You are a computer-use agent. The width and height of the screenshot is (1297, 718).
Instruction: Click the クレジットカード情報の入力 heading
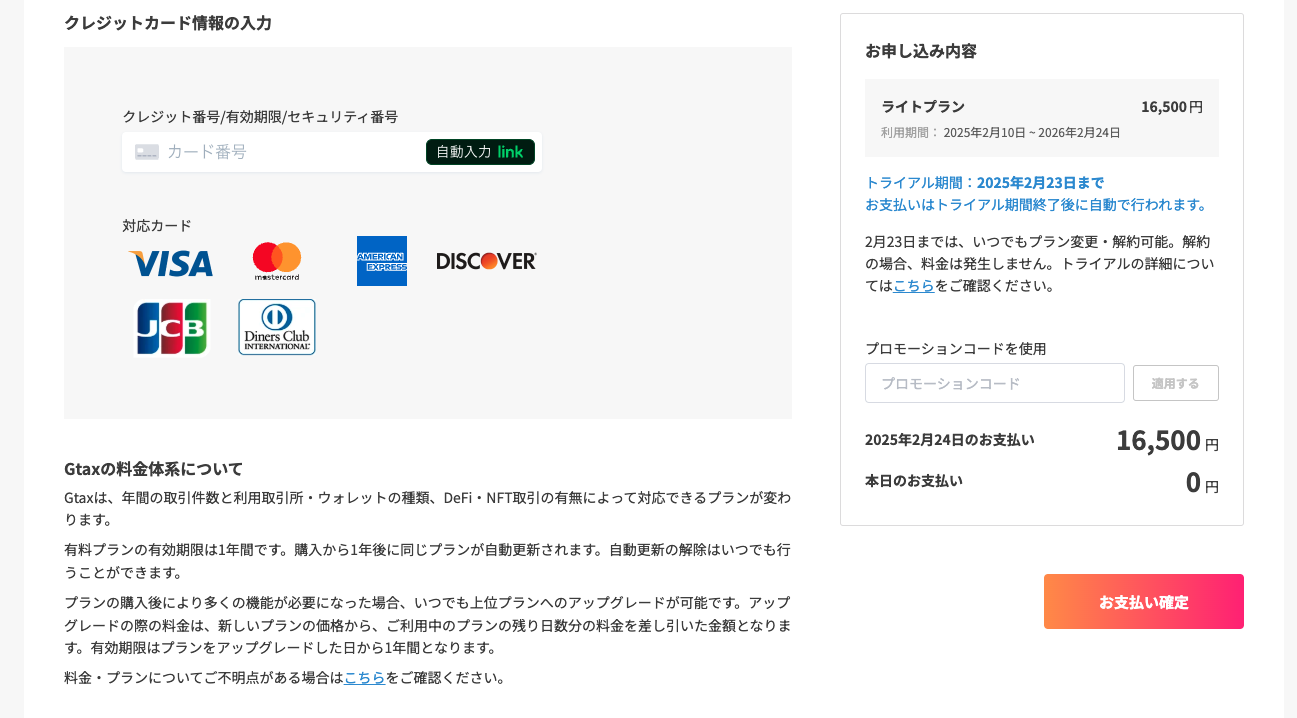168,23
